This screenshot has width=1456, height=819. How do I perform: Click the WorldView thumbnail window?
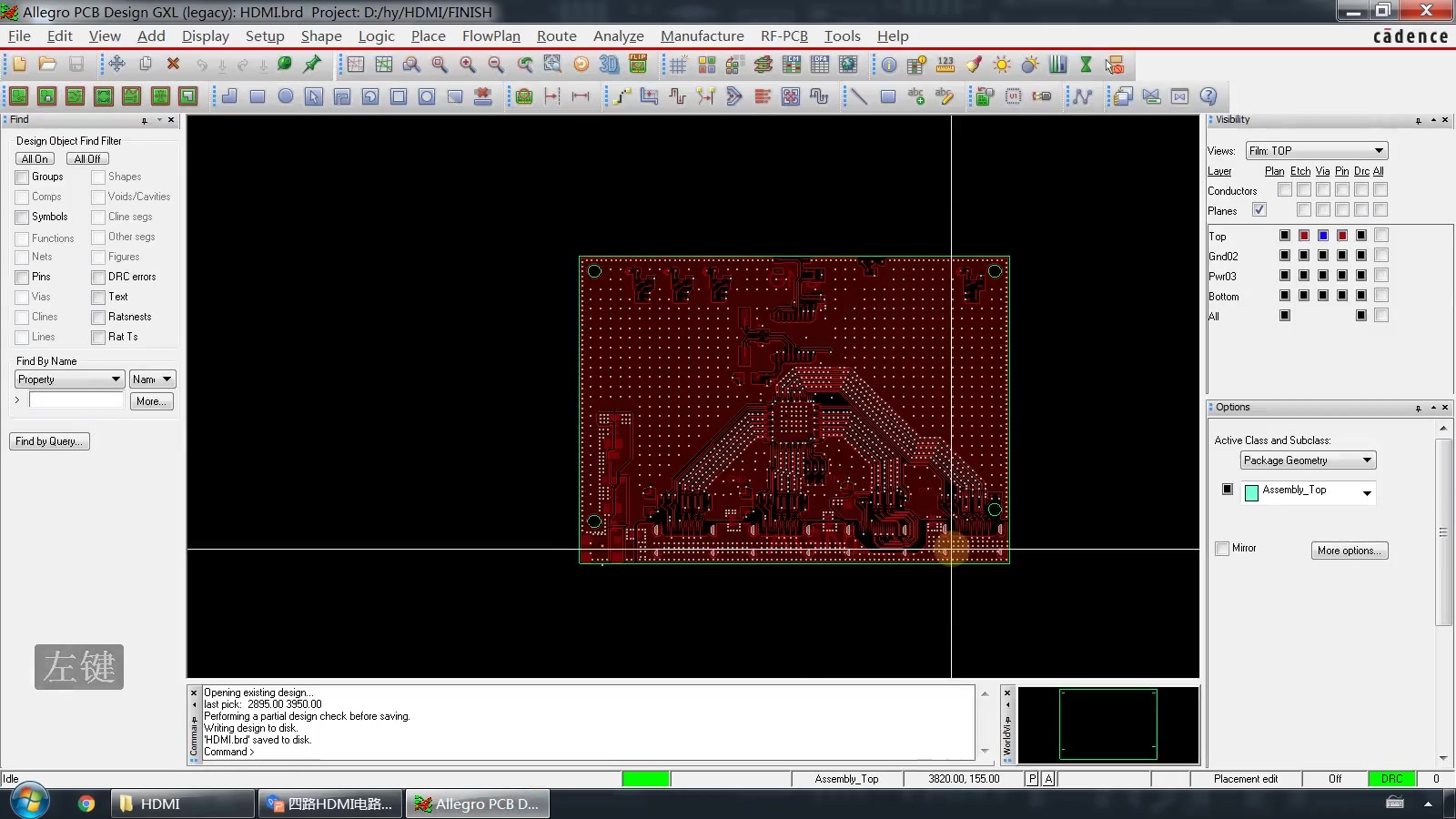1107,724
